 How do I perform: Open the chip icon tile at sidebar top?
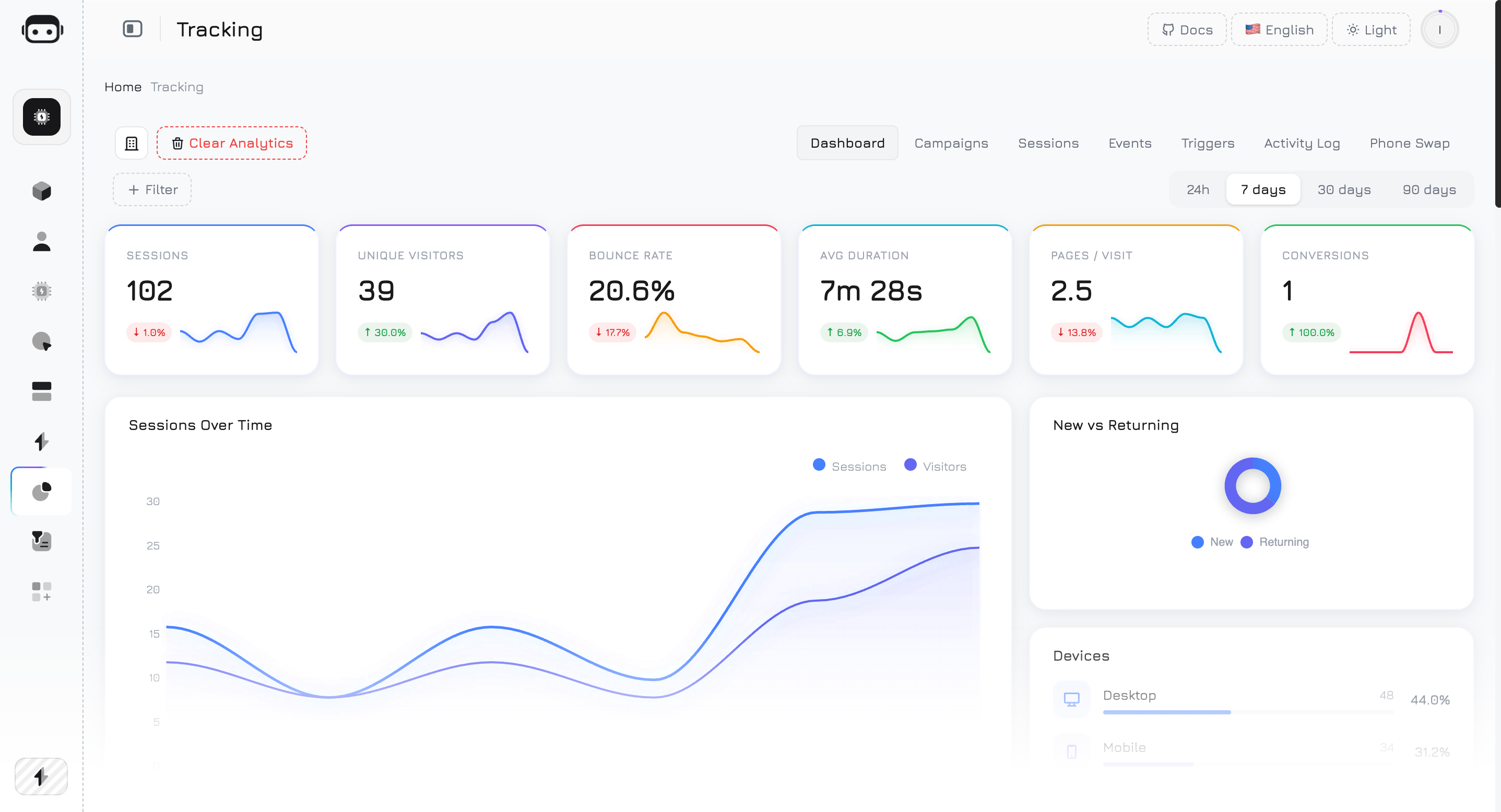41,116
